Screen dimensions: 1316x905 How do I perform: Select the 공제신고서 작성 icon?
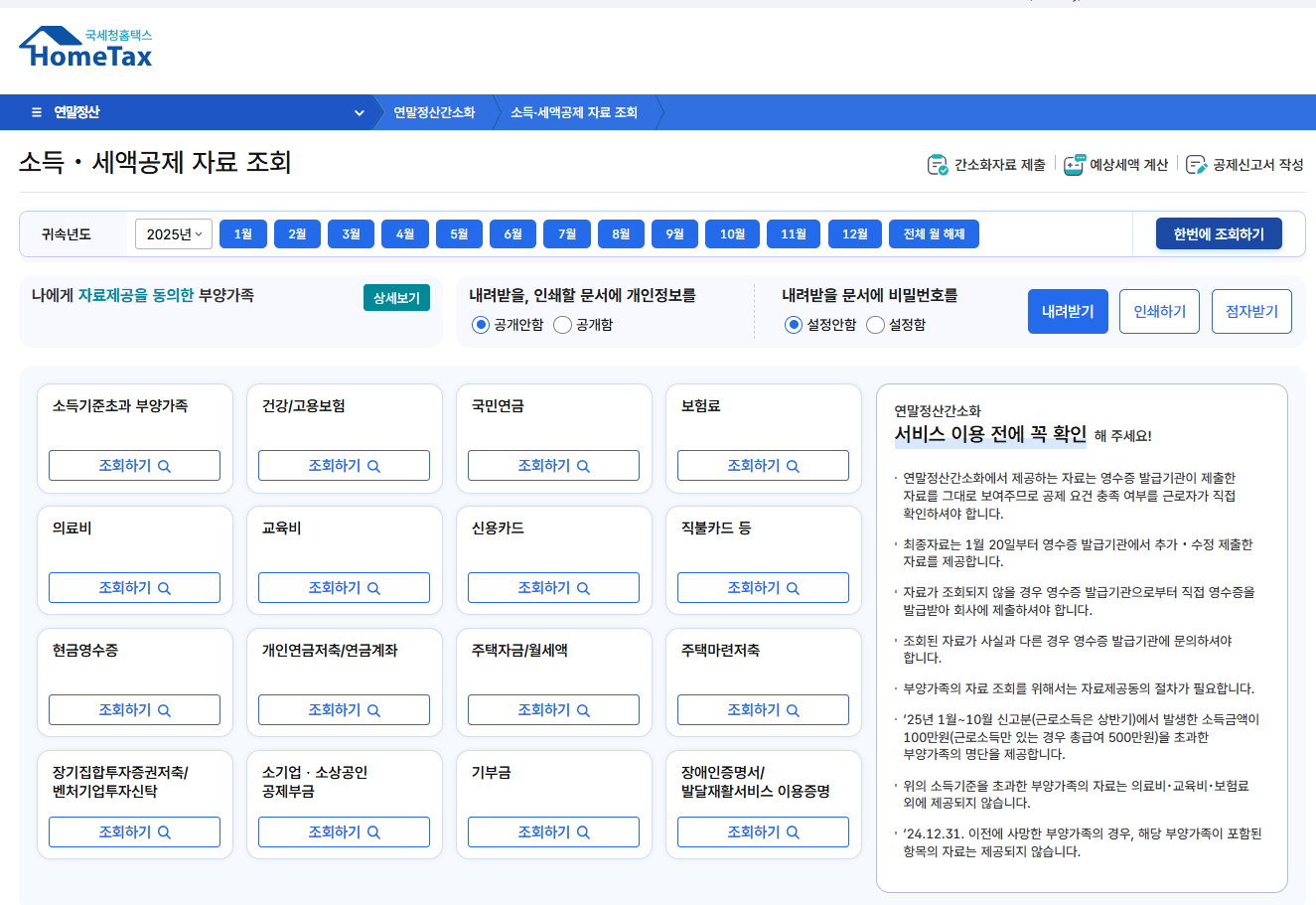click(x=1197, y=165)
